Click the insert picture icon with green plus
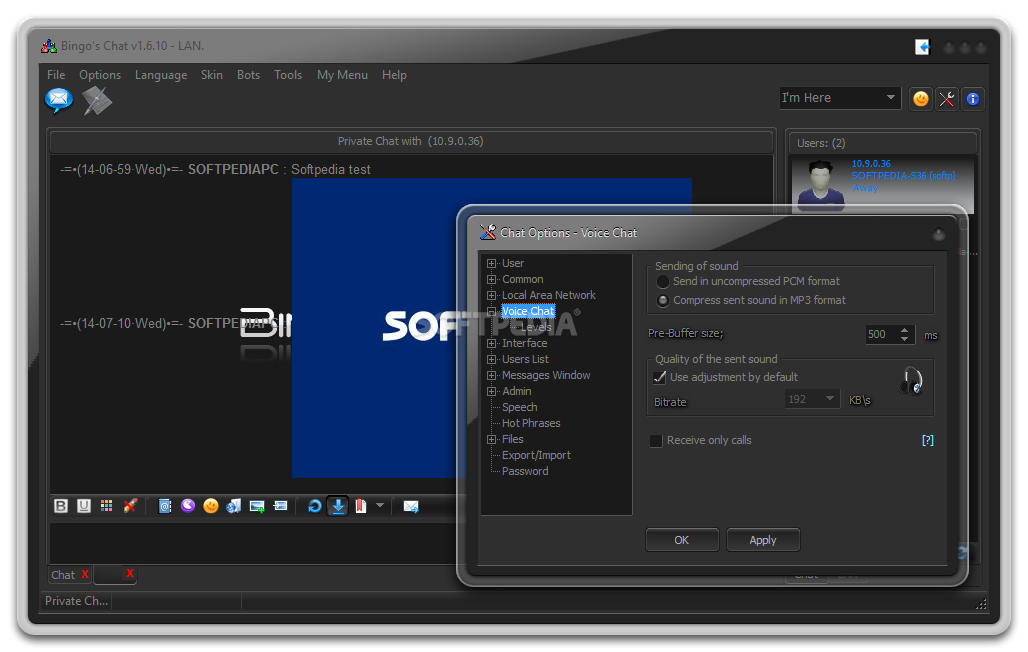 click(x=257, y=506)
